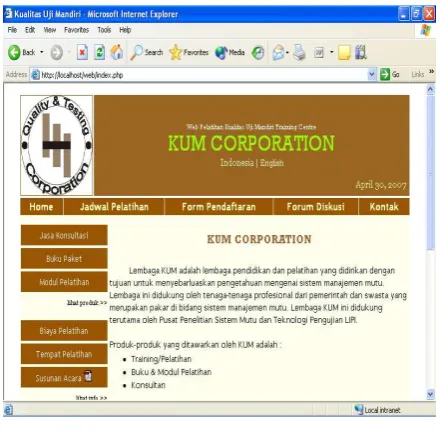Click the PDF icon beside Susunan Acara
441x430 pixels.
[88, 376]
